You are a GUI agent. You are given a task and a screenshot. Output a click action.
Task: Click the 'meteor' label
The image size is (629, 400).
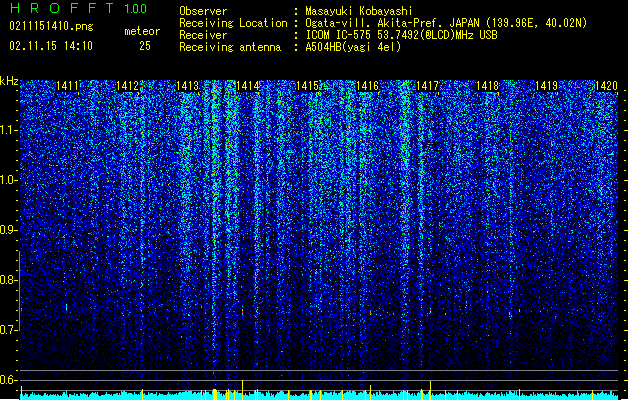(x=142, y=31)
